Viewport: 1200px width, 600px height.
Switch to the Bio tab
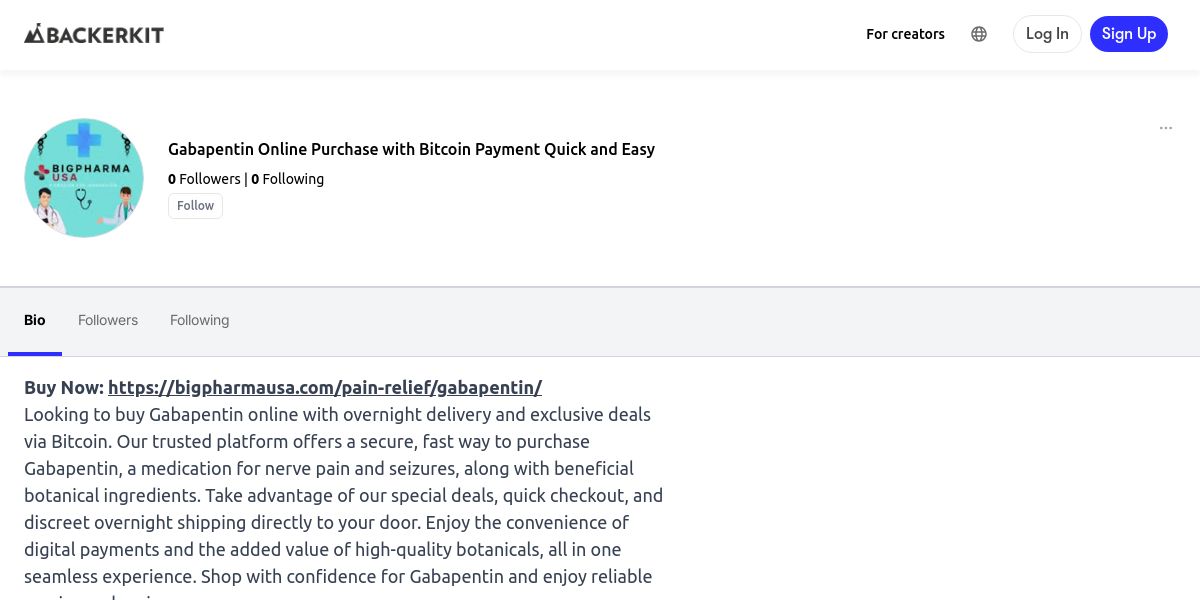pos(35,320)
